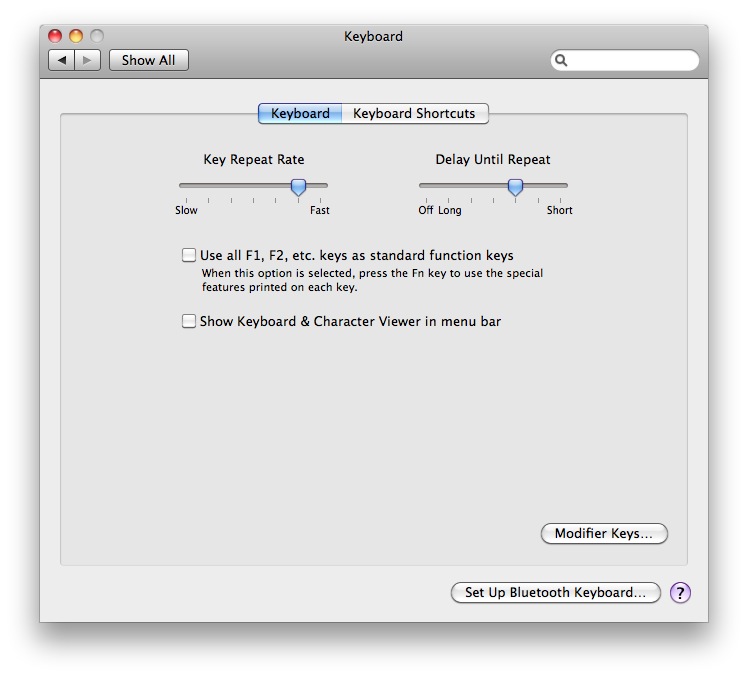The image size is (748, 677).
Task: Click the Key Repeat Rate heading
Action: [254, 159]
